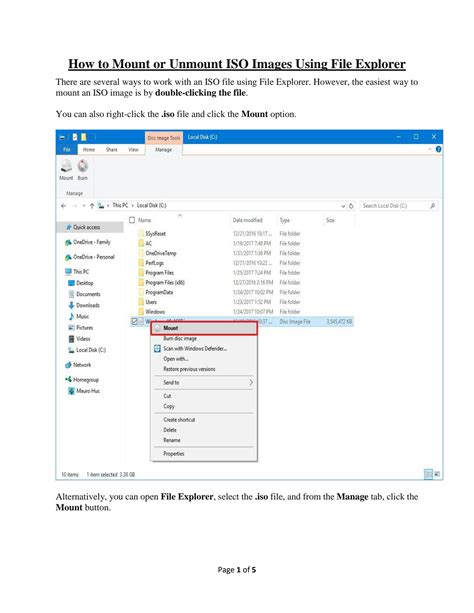The image size is (474, 613).
Task: Open Music in the navigation pane
Action: (79, 317)
